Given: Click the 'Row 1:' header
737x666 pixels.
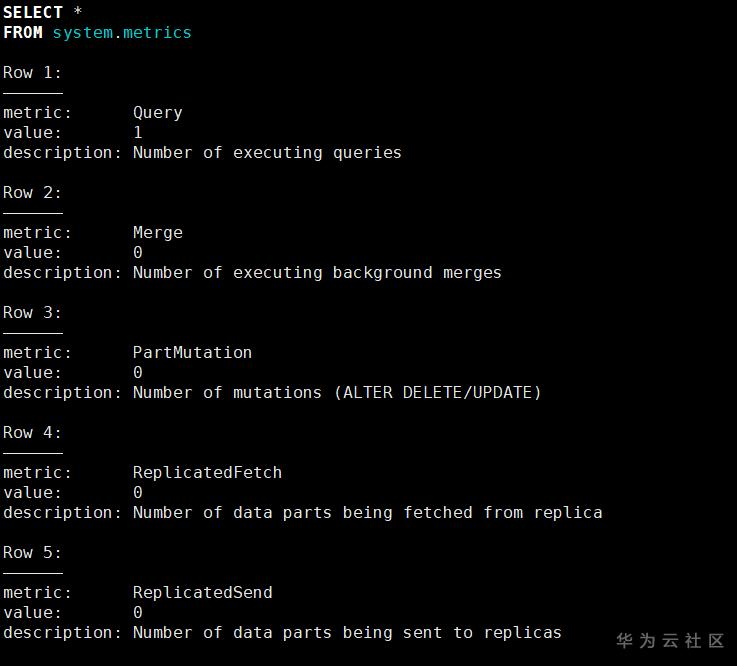Looking at the screenshot, I should (x=33, y=72).
